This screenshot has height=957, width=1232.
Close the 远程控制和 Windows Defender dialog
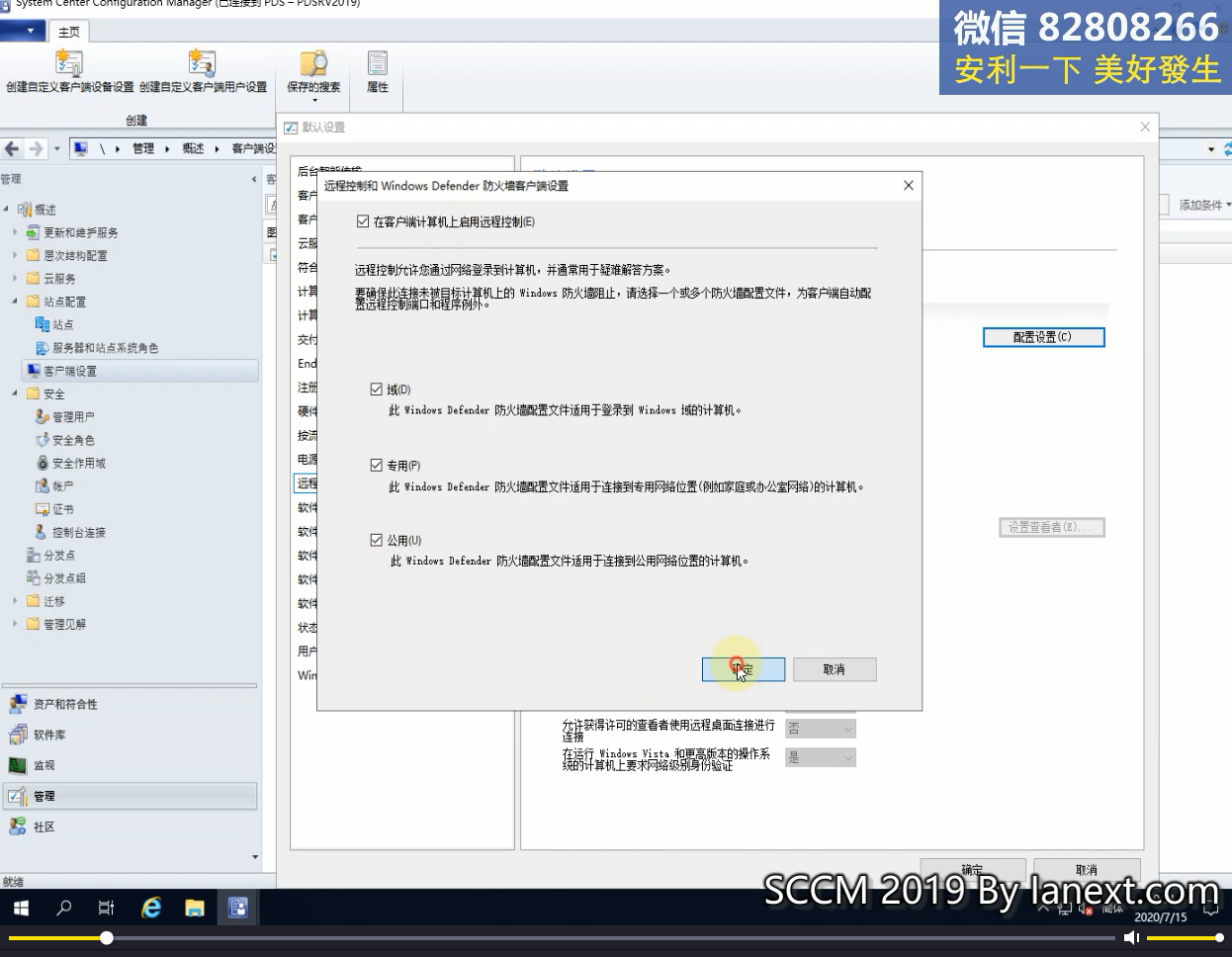909,185
